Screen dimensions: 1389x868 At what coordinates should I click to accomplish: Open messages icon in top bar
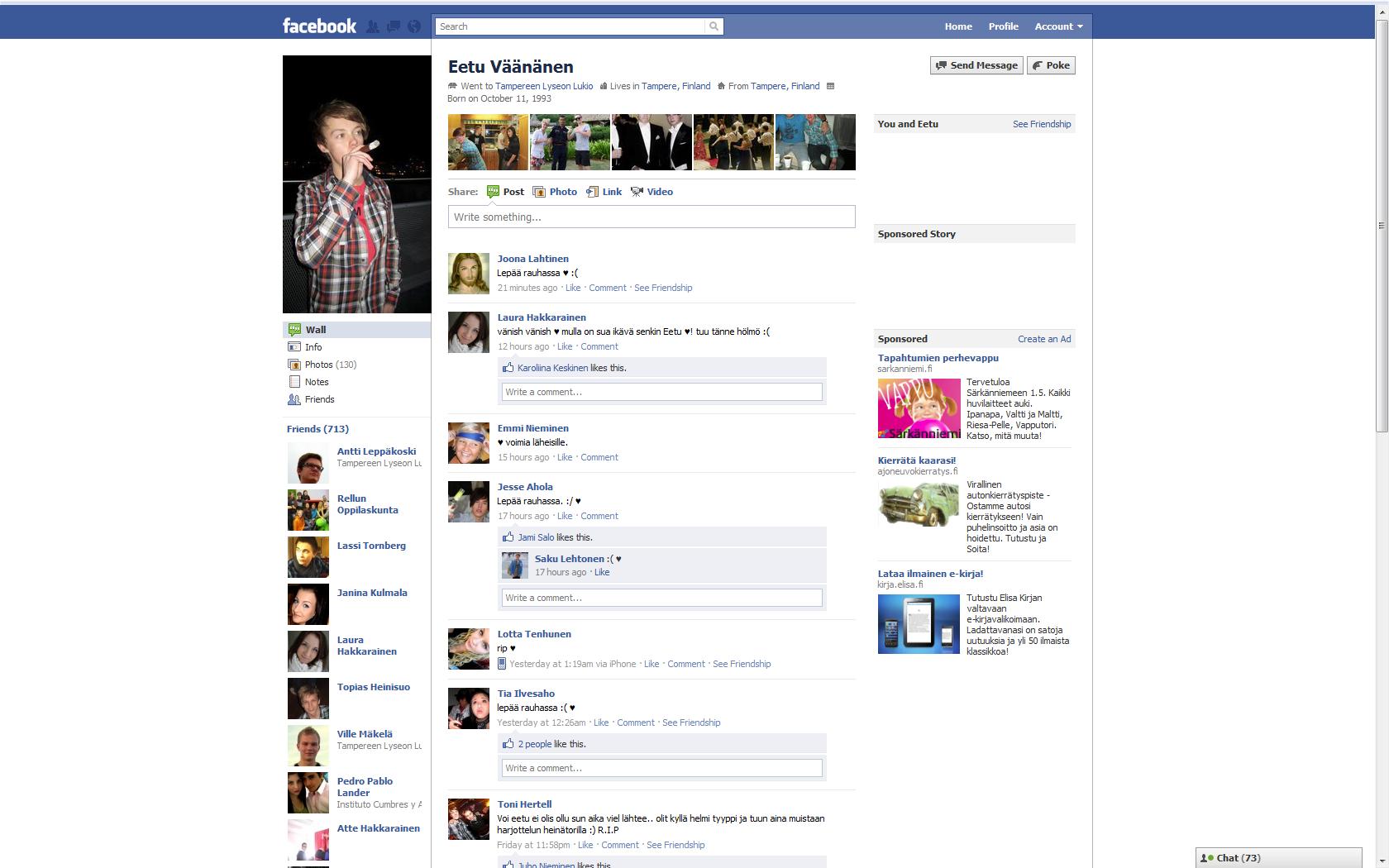tap(394, 26)
